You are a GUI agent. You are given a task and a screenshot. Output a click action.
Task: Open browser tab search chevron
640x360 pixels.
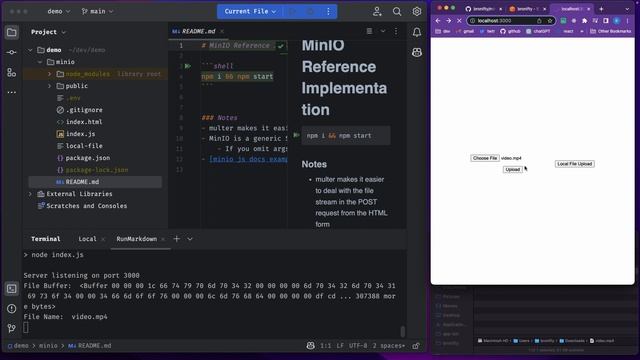pos(627,9)
